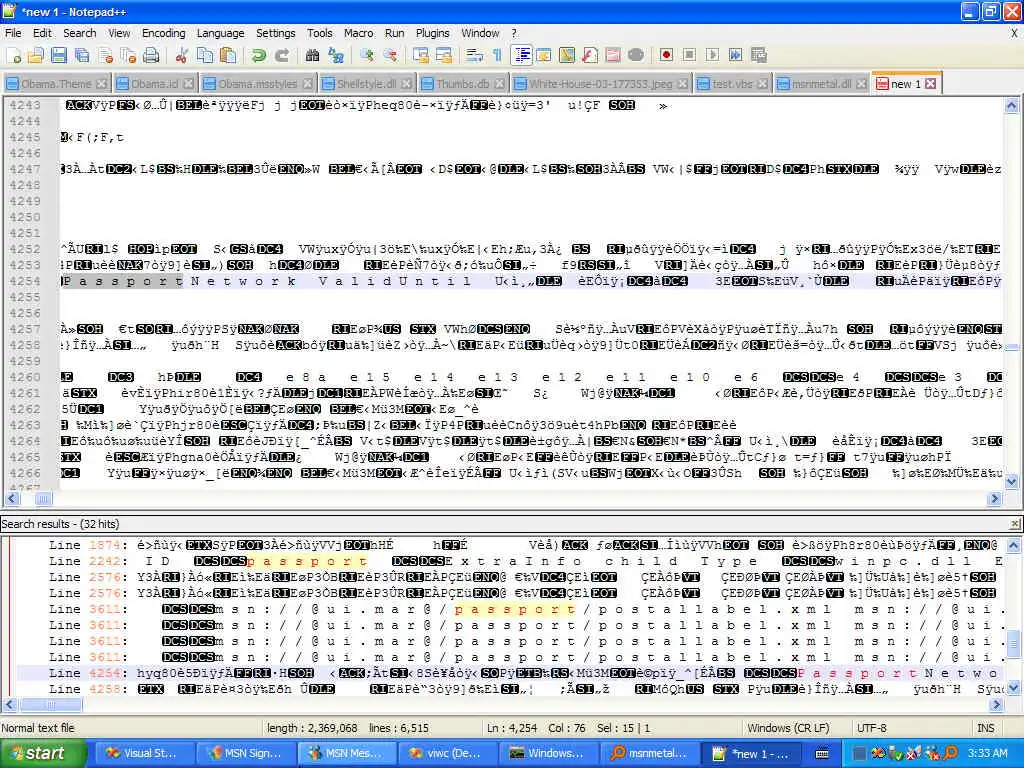Image resolution: width=1024 pixels, height=768 pixels.
Task: Click the Print icon in toolbar
Action: [x=151, y=56]
